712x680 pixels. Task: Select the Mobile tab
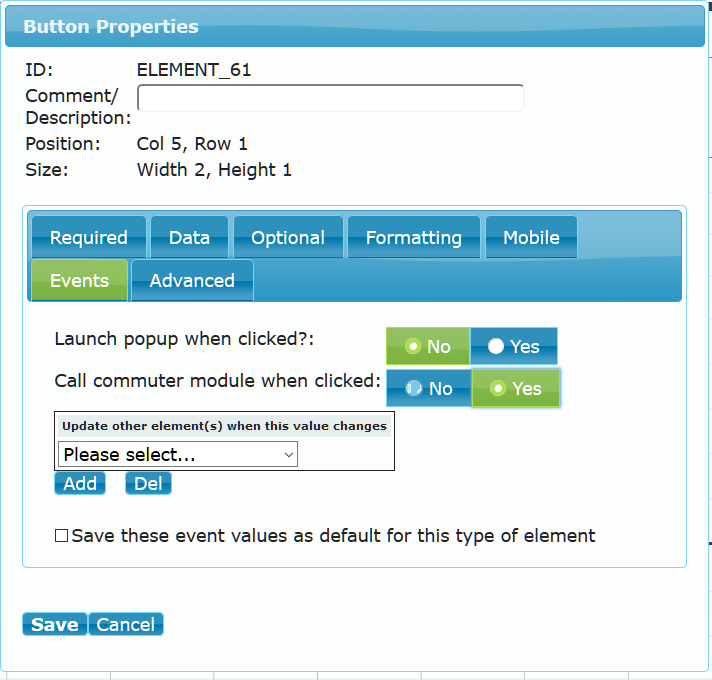[531, 237]
